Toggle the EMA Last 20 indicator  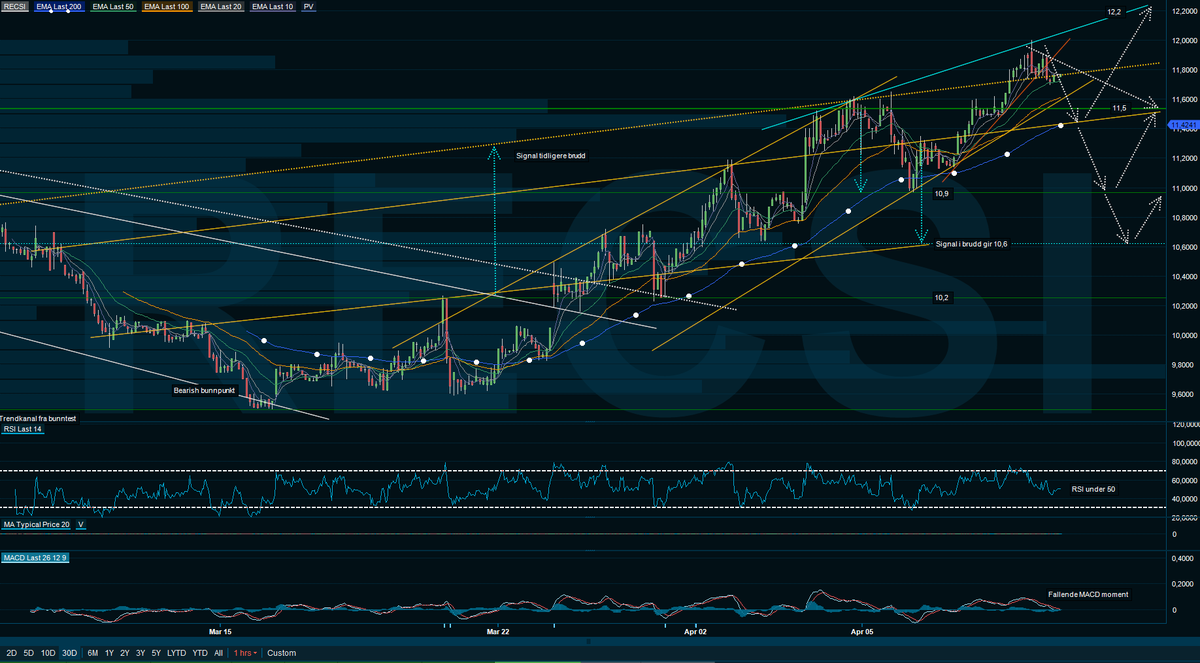(x=222, y=7)
